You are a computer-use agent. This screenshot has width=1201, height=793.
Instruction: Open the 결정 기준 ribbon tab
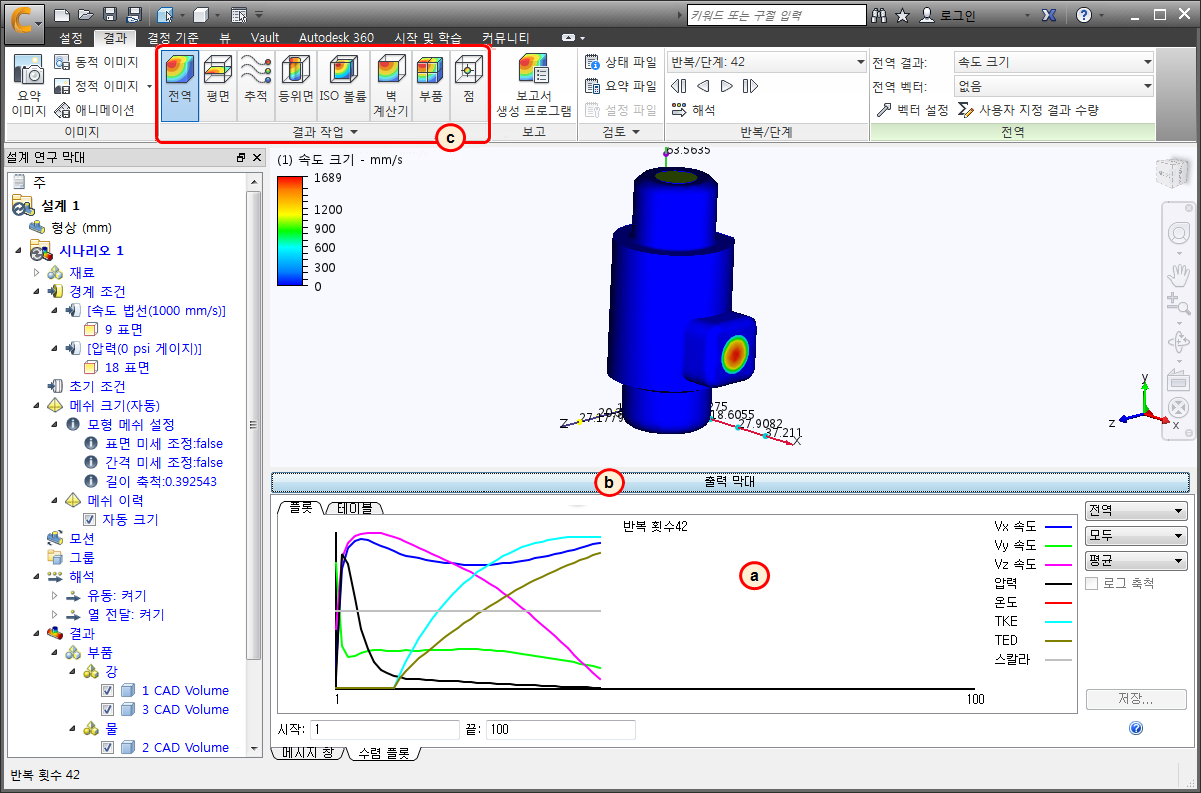[x=173, y=38]
